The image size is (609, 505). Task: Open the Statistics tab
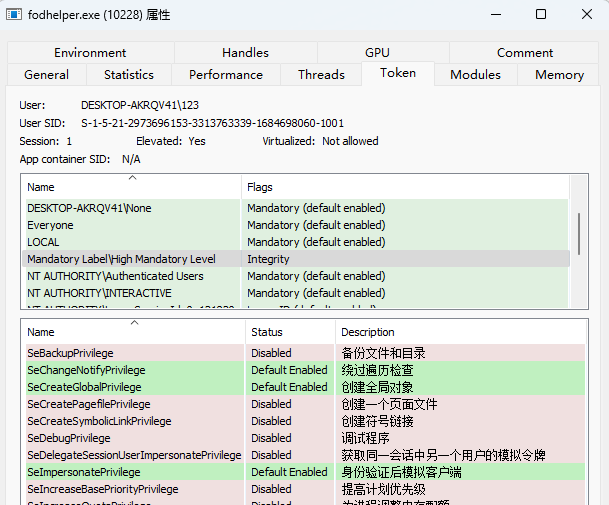pyautogui.click(x=129, y=75)
